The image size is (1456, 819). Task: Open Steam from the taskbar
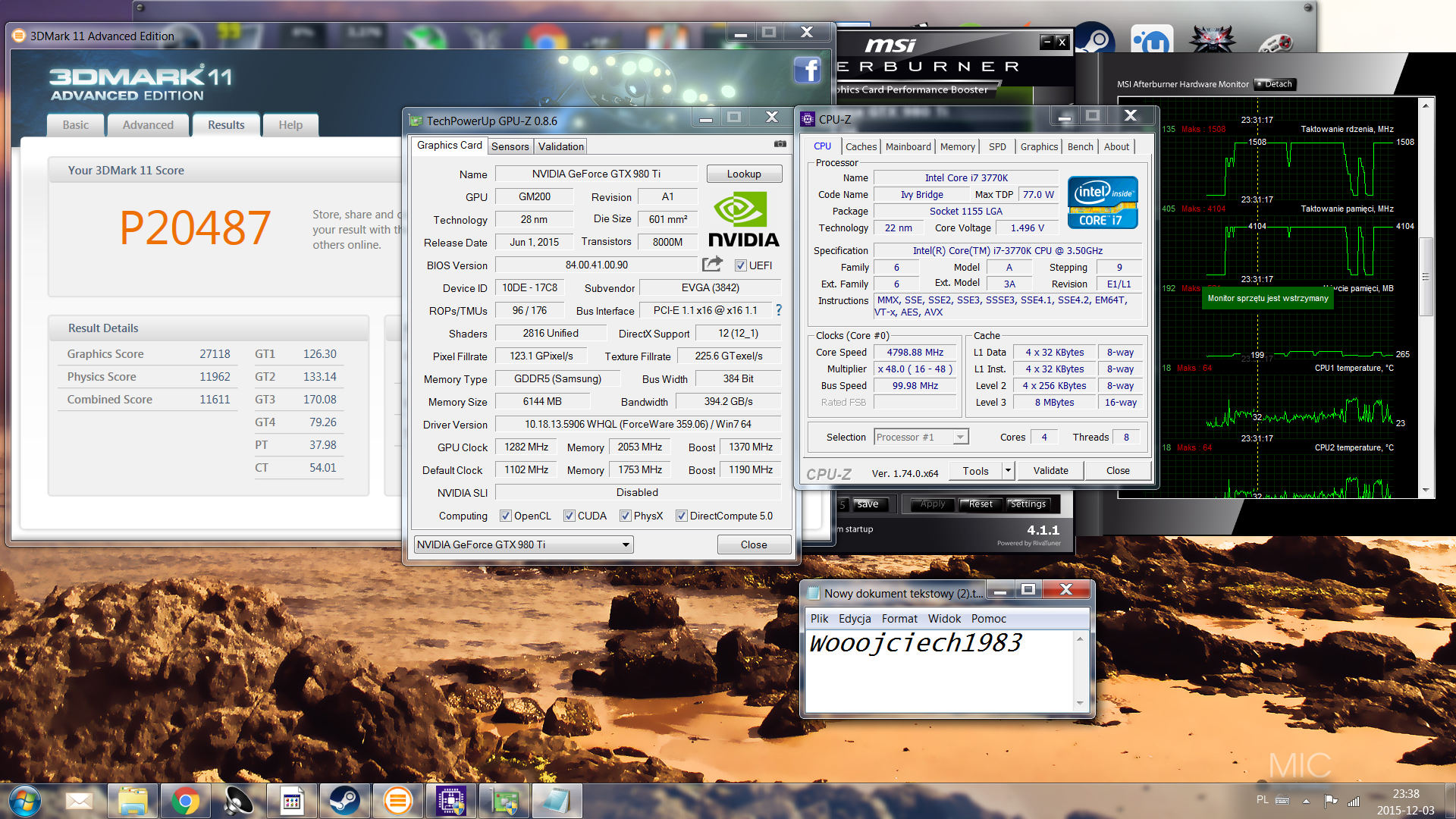(x=344, y=801)
